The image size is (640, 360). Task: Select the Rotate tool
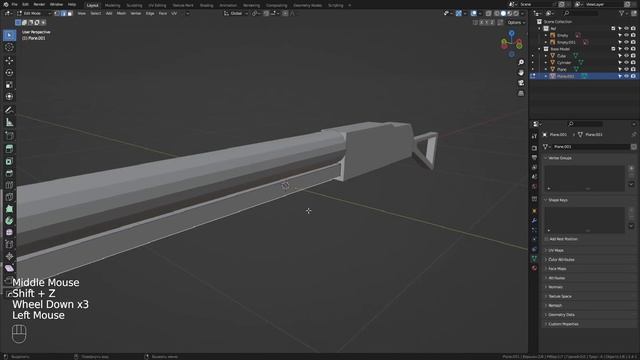point(9,73)
